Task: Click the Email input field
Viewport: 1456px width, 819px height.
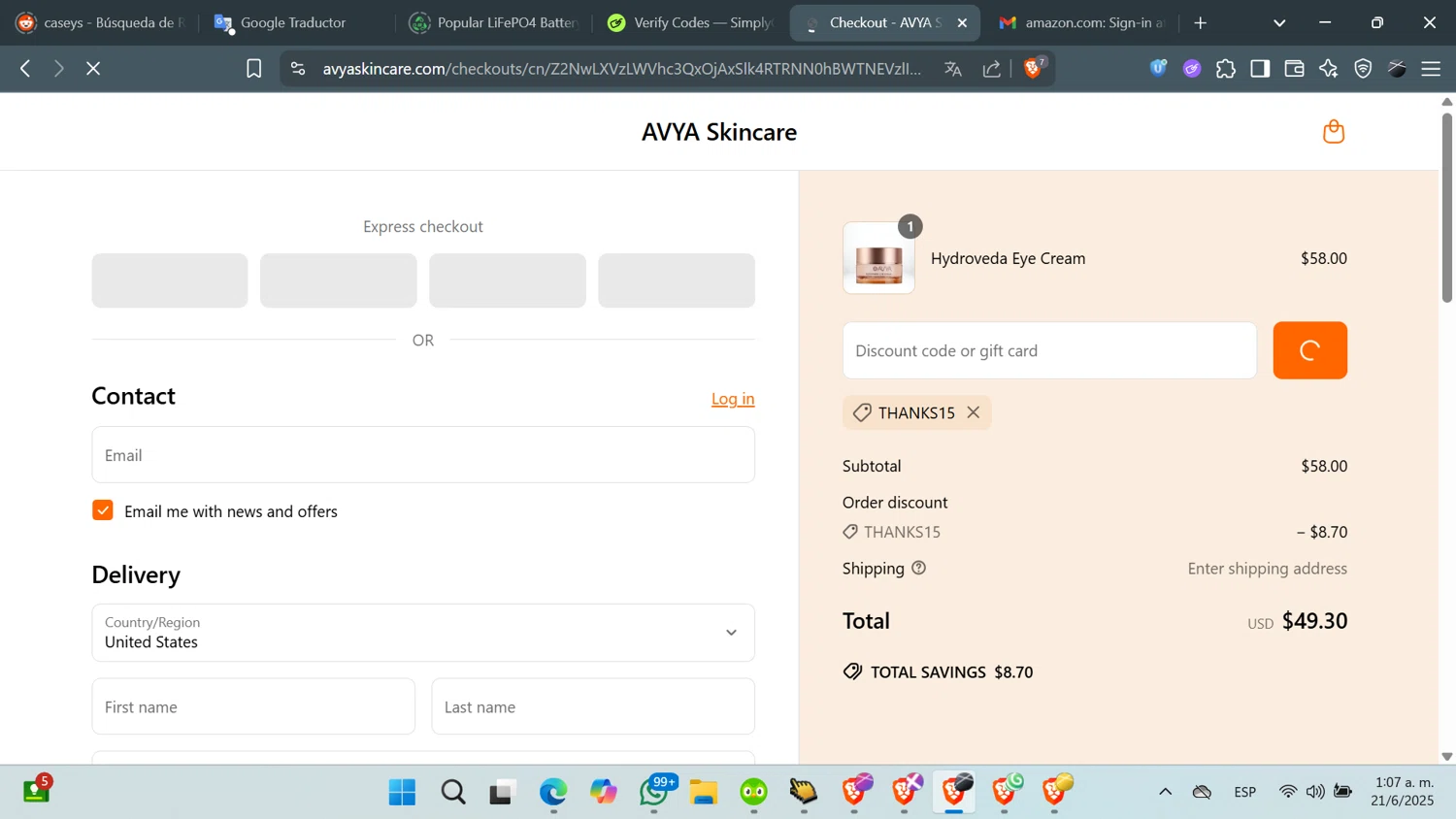Action: tap(423, 455)
